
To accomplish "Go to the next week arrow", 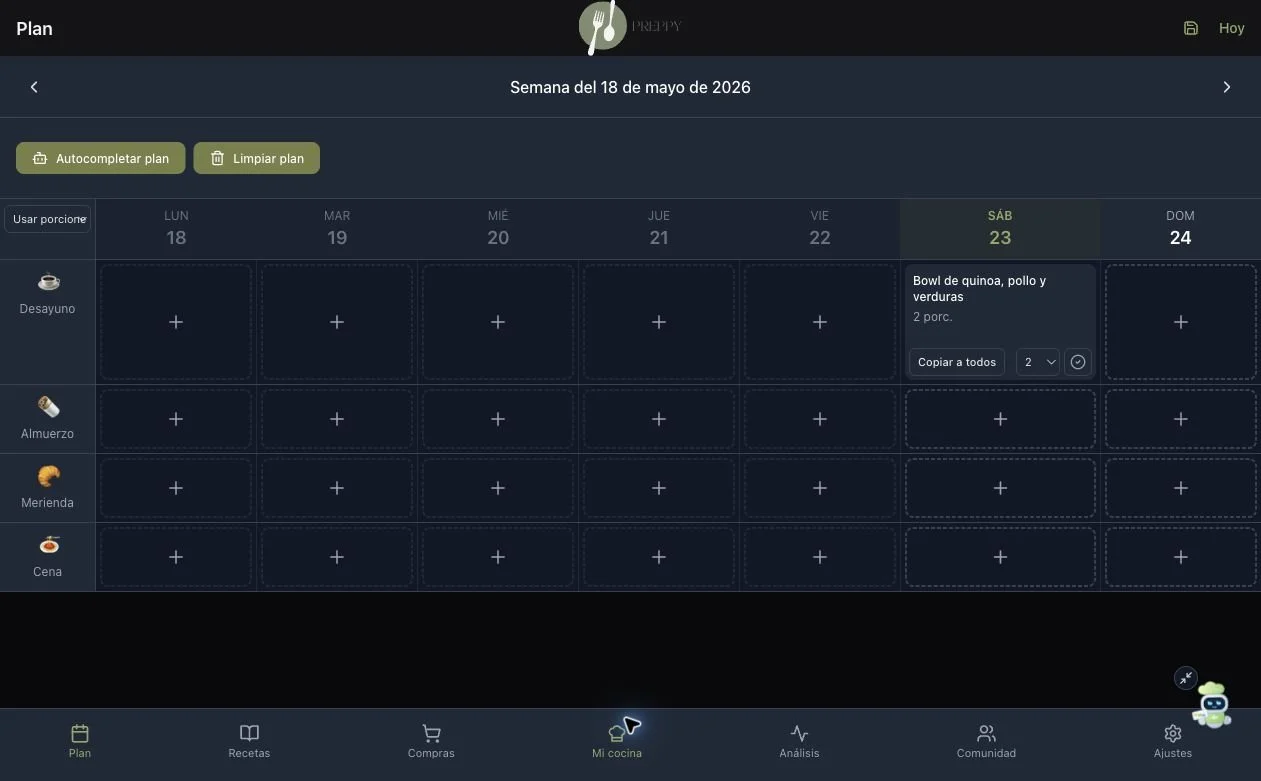I will pyautogui.click(x=1227, y=87).
